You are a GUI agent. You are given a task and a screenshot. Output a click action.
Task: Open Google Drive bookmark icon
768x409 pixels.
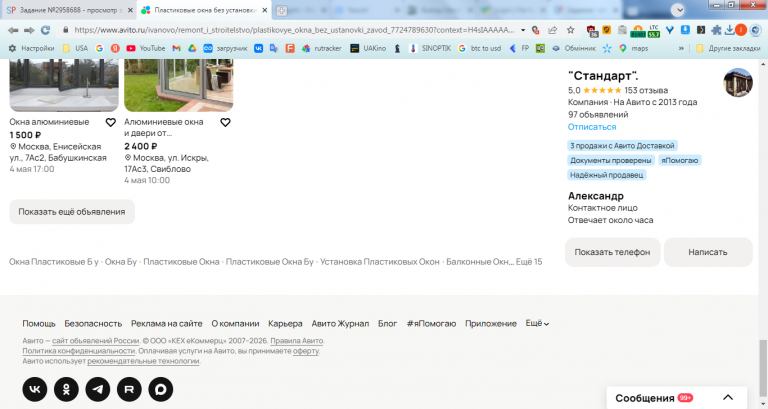click(192, 48)
